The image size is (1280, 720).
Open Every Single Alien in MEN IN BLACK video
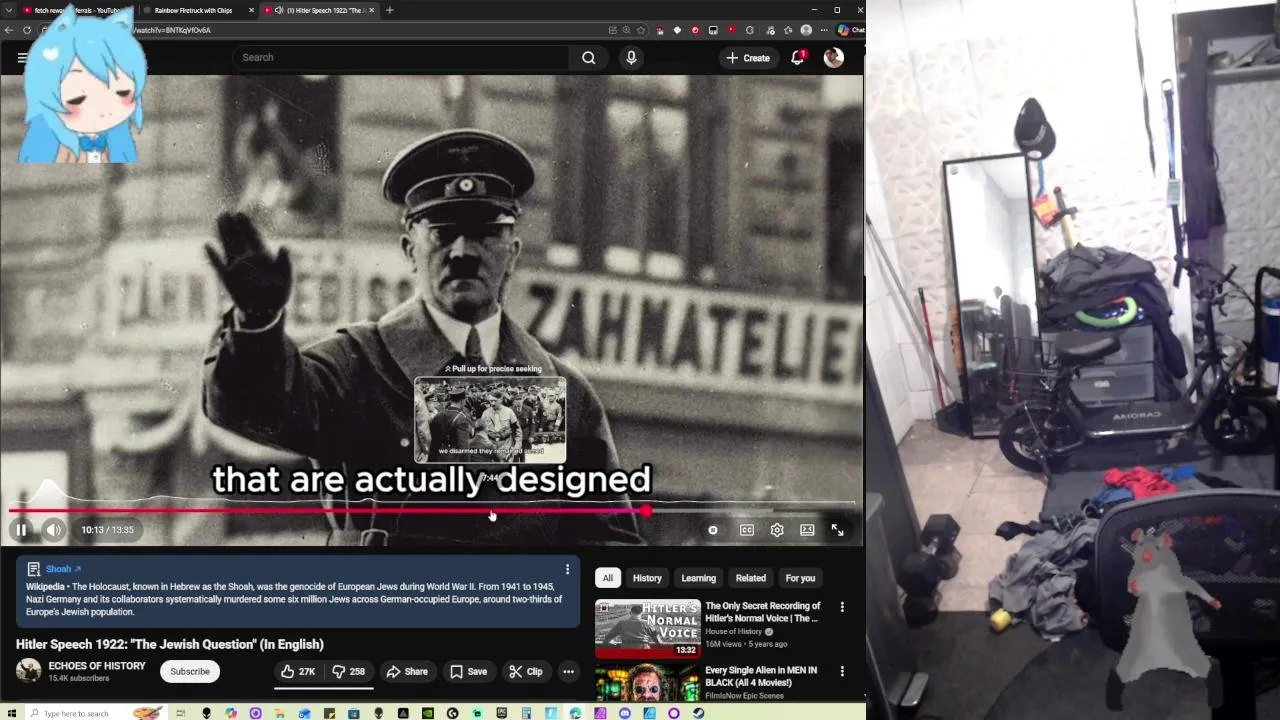click(x=761, y=676)
